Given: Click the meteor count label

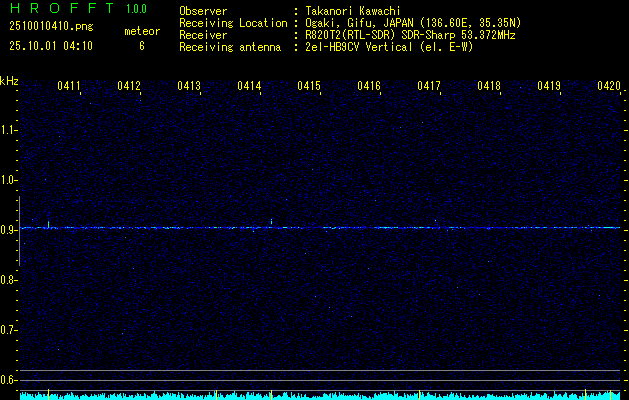Looking at the screenshot, I should 142,31.
